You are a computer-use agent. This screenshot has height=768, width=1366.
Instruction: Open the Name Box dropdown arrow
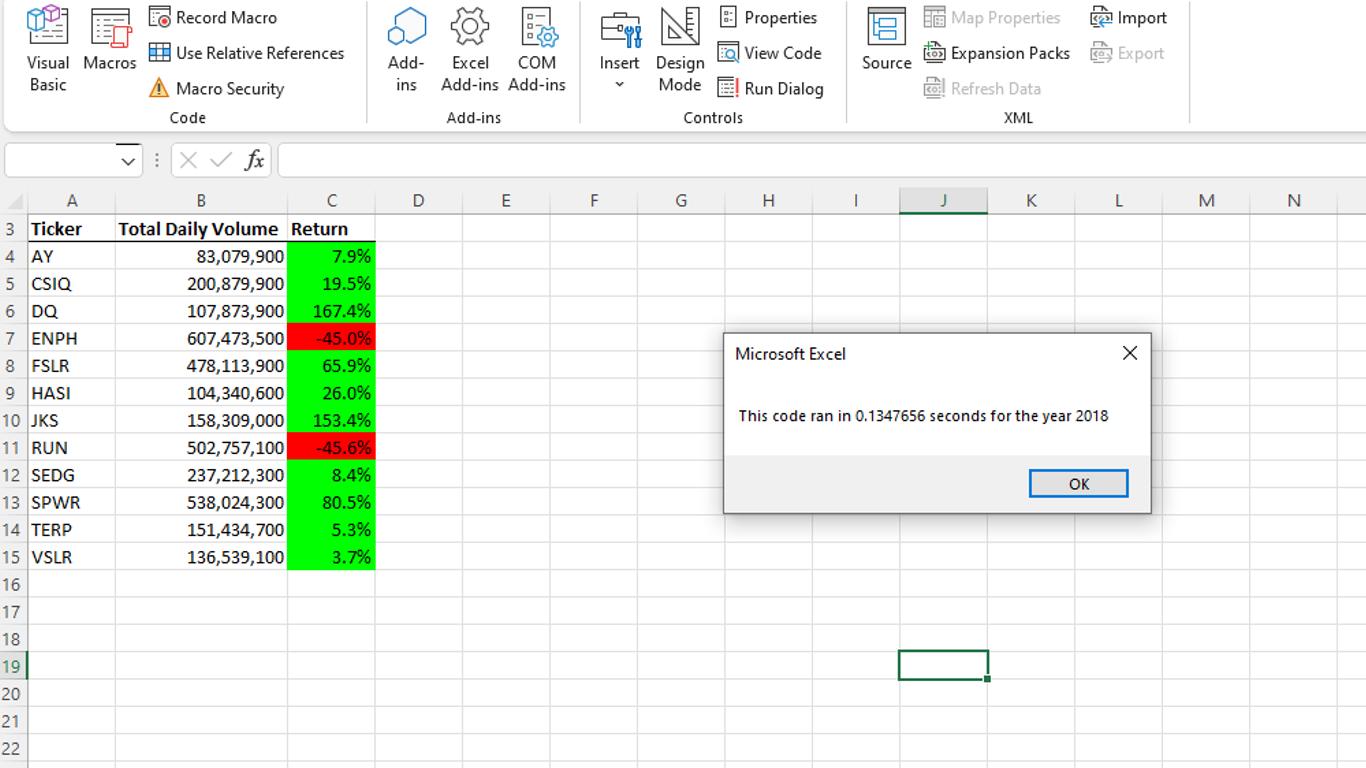128,160
